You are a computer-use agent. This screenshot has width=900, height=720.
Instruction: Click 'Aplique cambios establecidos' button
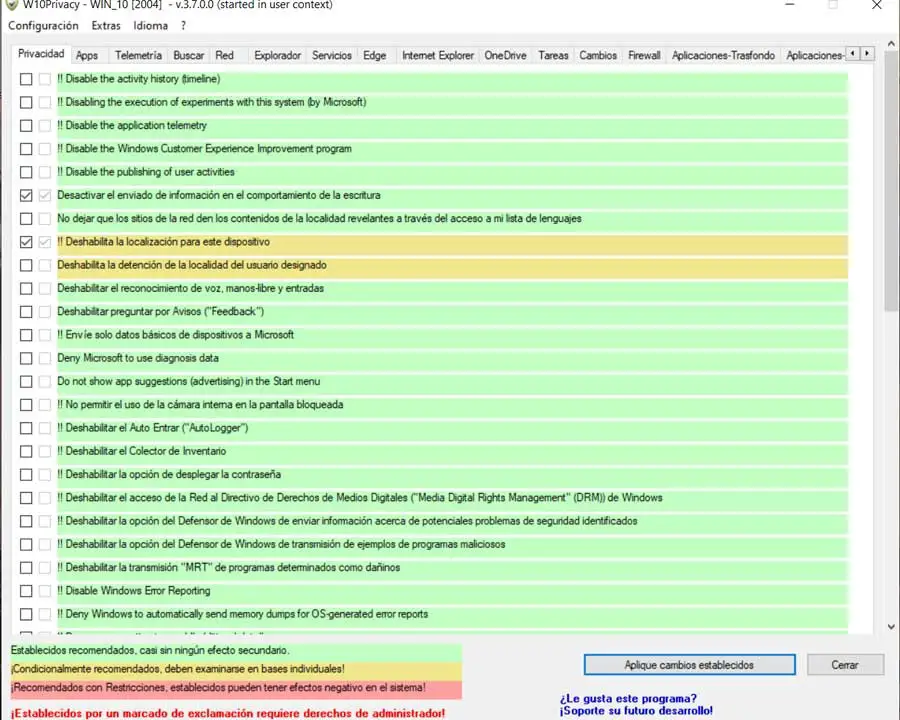[689, 665]
